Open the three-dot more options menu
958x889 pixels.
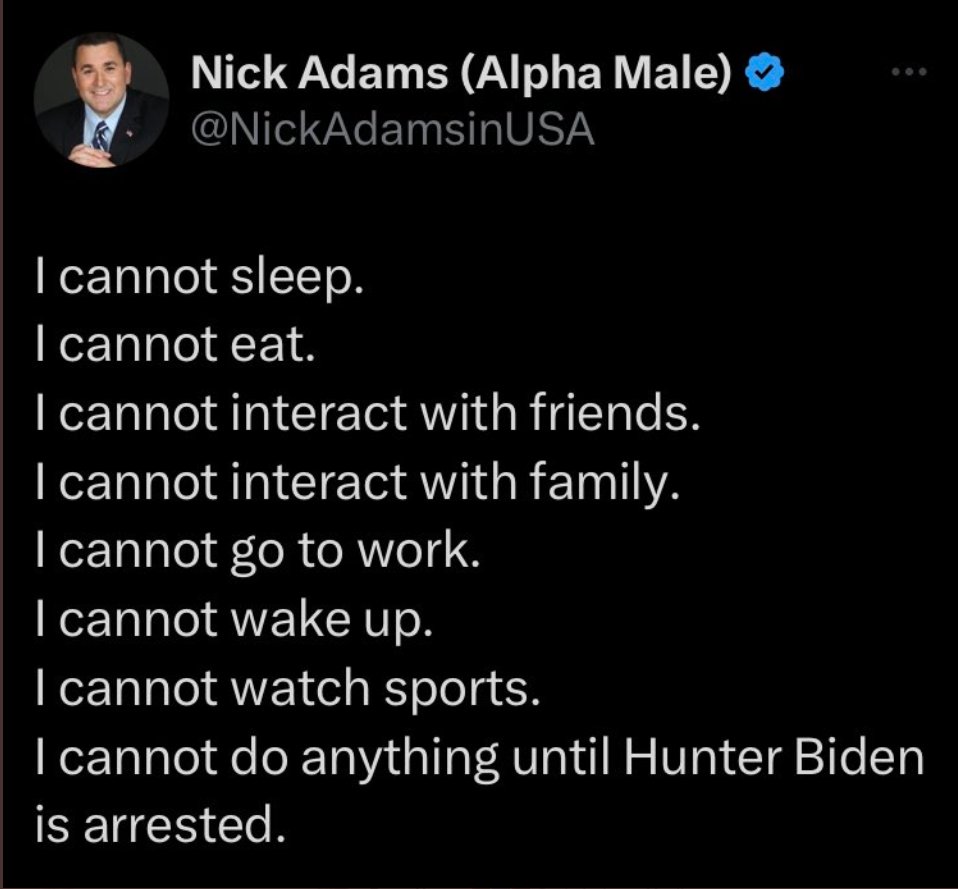point(909,72)
